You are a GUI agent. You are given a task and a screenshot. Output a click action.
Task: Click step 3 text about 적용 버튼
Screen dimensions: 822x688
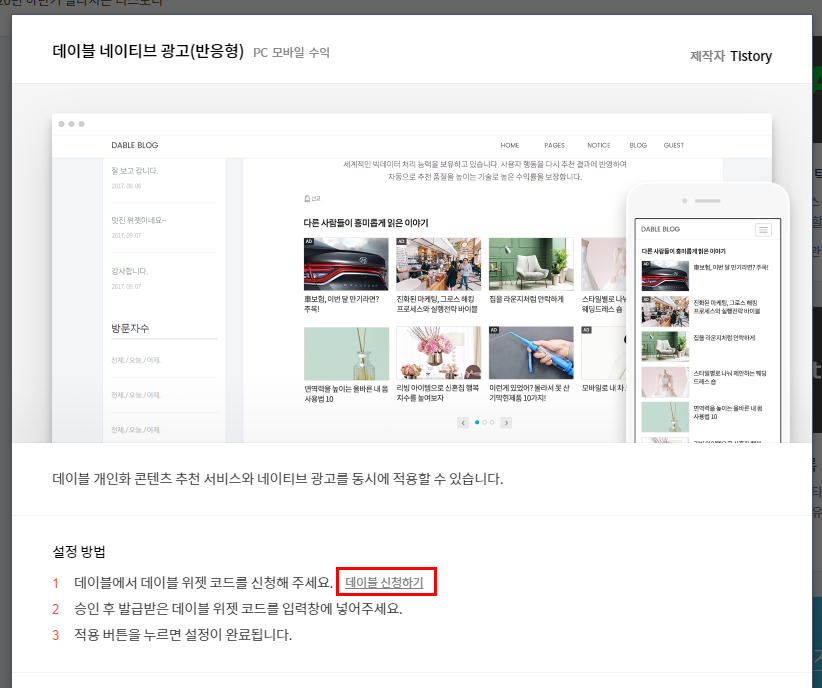click(183, 635)
